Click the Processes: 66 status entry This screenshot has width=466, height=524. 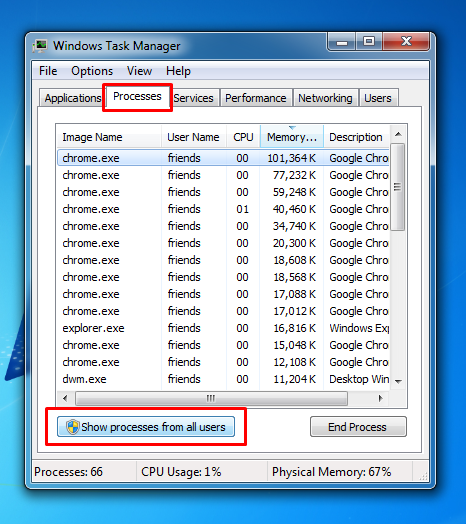[x=69, y=472]
